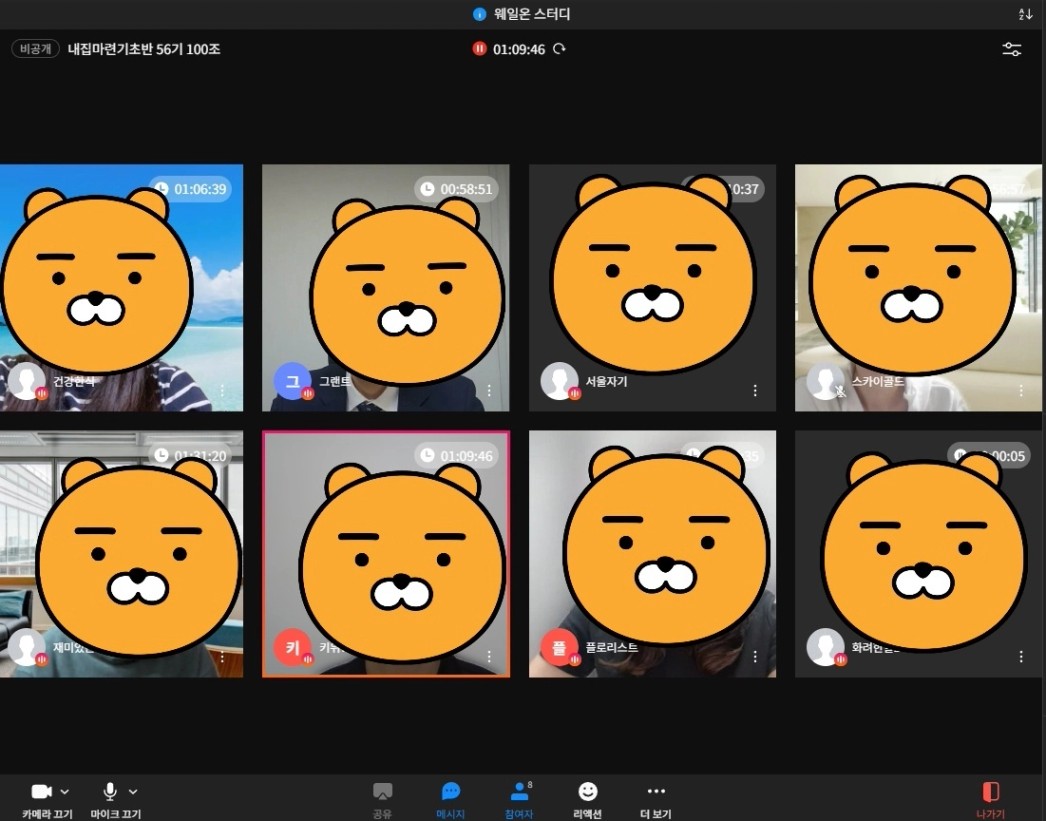The image size is (1046, 821).
Task: Open the options menu on the 01:09:46 tile
Action: tap(489, 656)
